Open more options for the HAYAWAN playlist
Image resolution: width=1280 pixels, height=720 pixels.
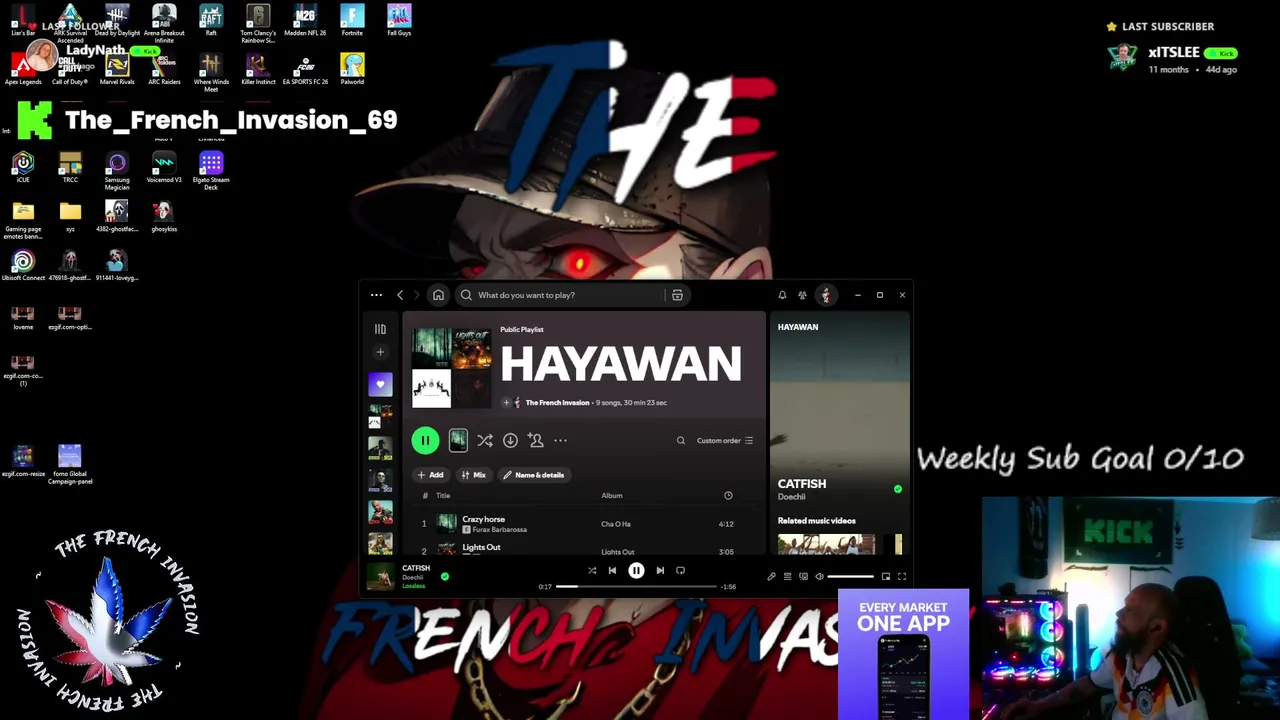pyautogui.click(x=560, y=440)
